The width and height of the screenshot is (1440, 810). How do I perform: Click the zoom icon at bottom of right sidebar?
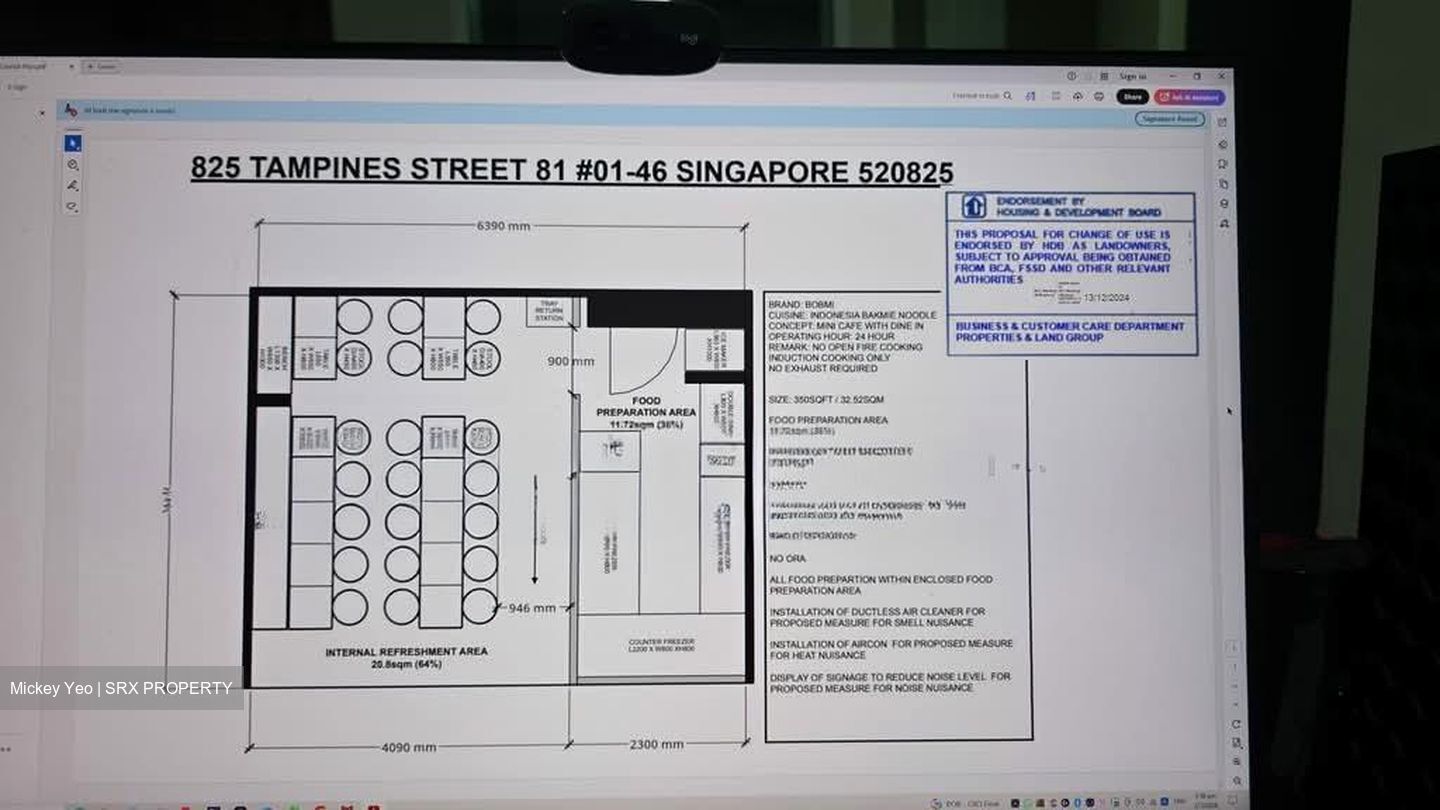click(x=1237, y=781)
